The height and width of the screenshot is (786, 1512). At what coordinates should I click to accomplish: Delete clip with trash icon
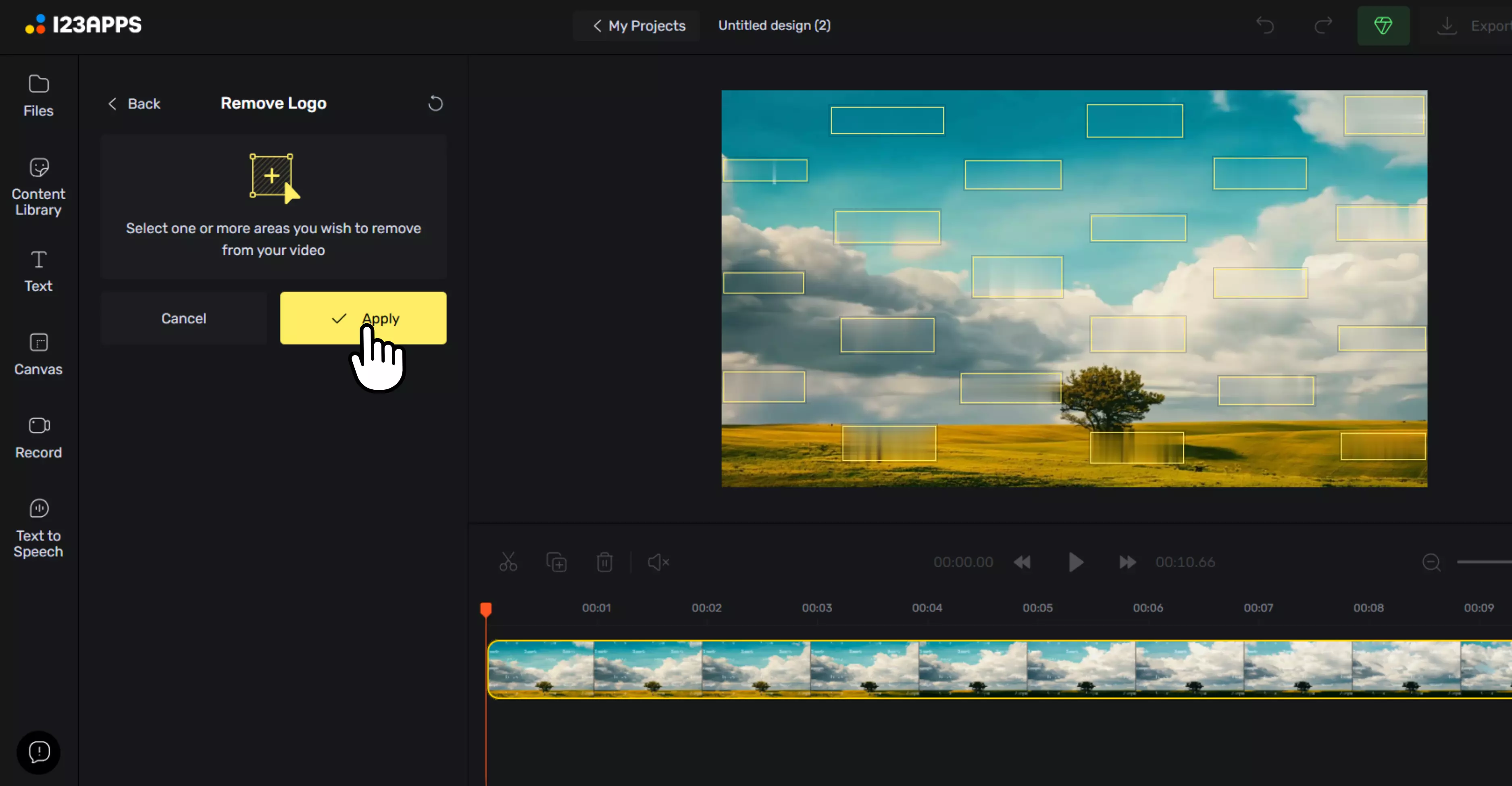click(604, 562)
